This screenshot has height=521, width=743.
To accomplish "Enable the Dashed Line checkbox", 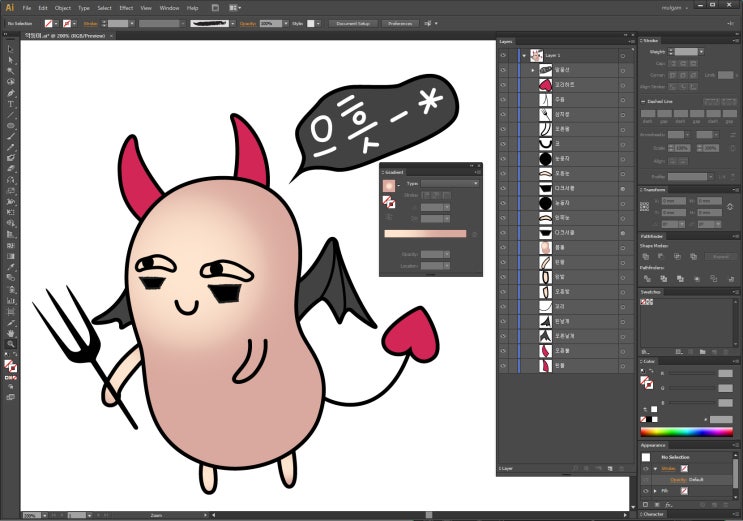I will pos(643,101).
